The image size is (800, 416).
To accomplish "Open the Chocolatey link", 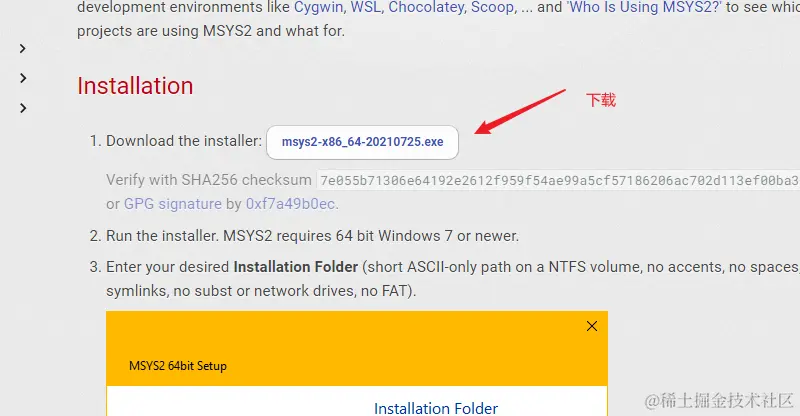I will (x=427, y=7).
